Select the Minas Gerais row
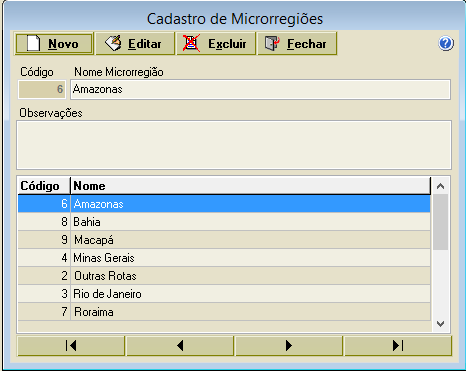 pos(224,258)
